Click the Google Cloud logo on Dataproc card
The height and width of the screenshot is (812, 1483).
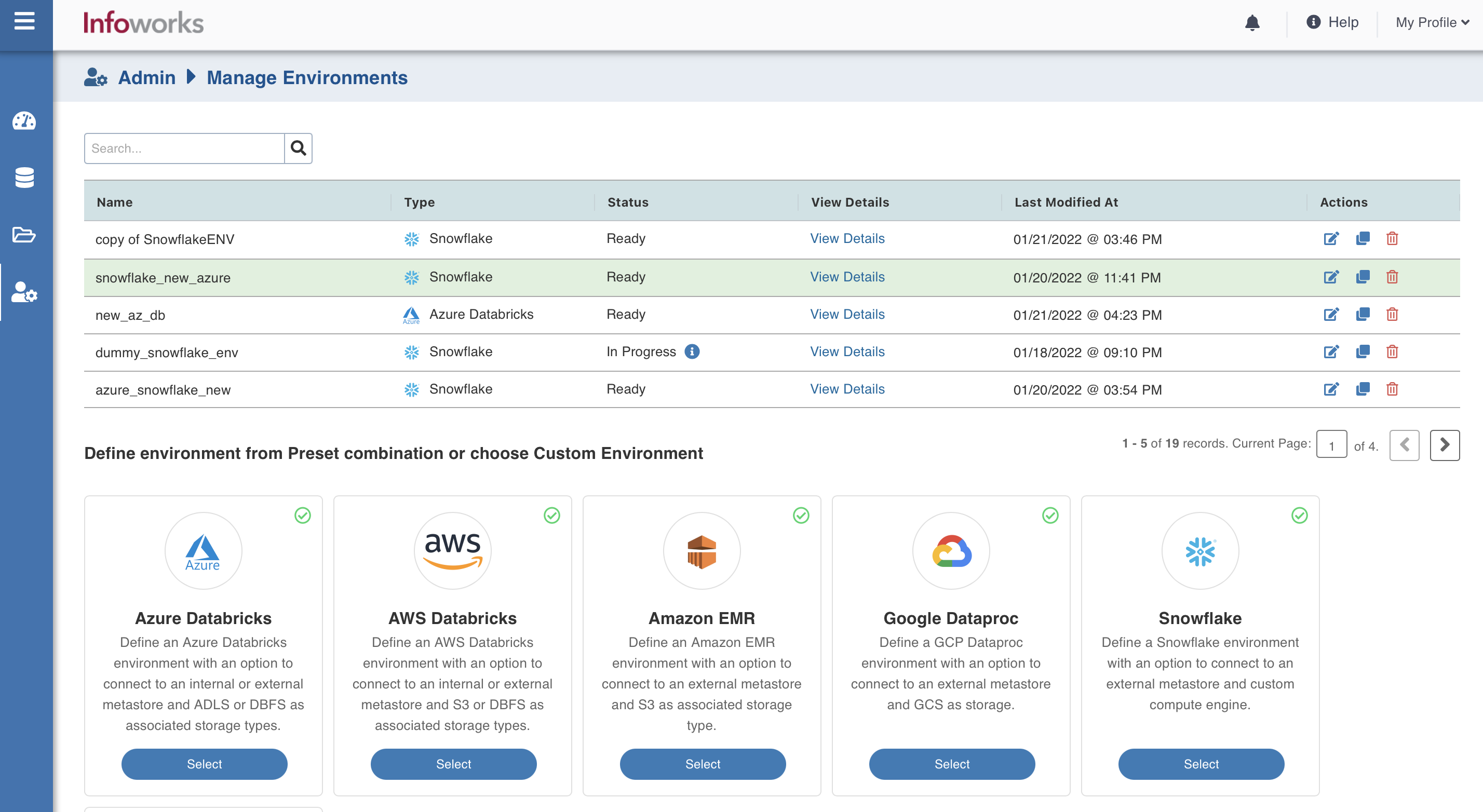coord(951,551)
